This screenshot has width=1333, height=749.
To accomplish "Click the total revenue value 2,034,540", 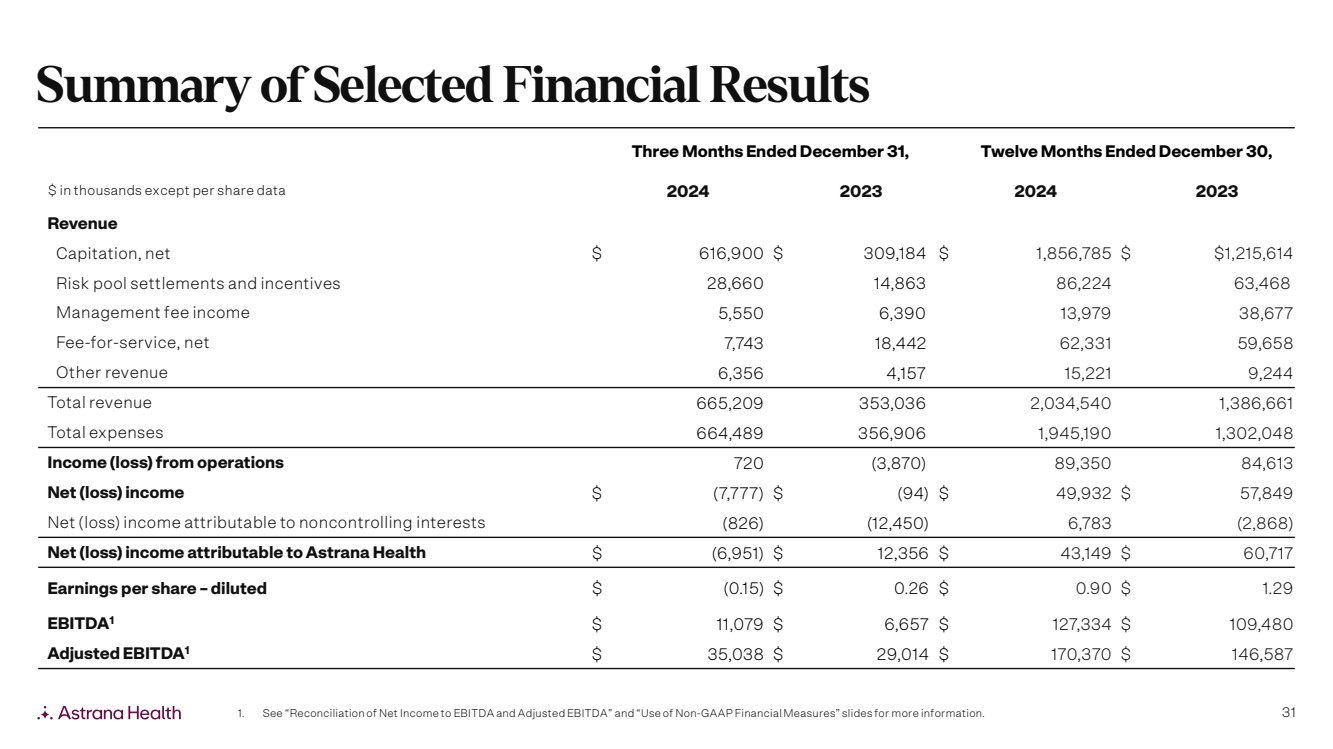I will click(1069, 404).
